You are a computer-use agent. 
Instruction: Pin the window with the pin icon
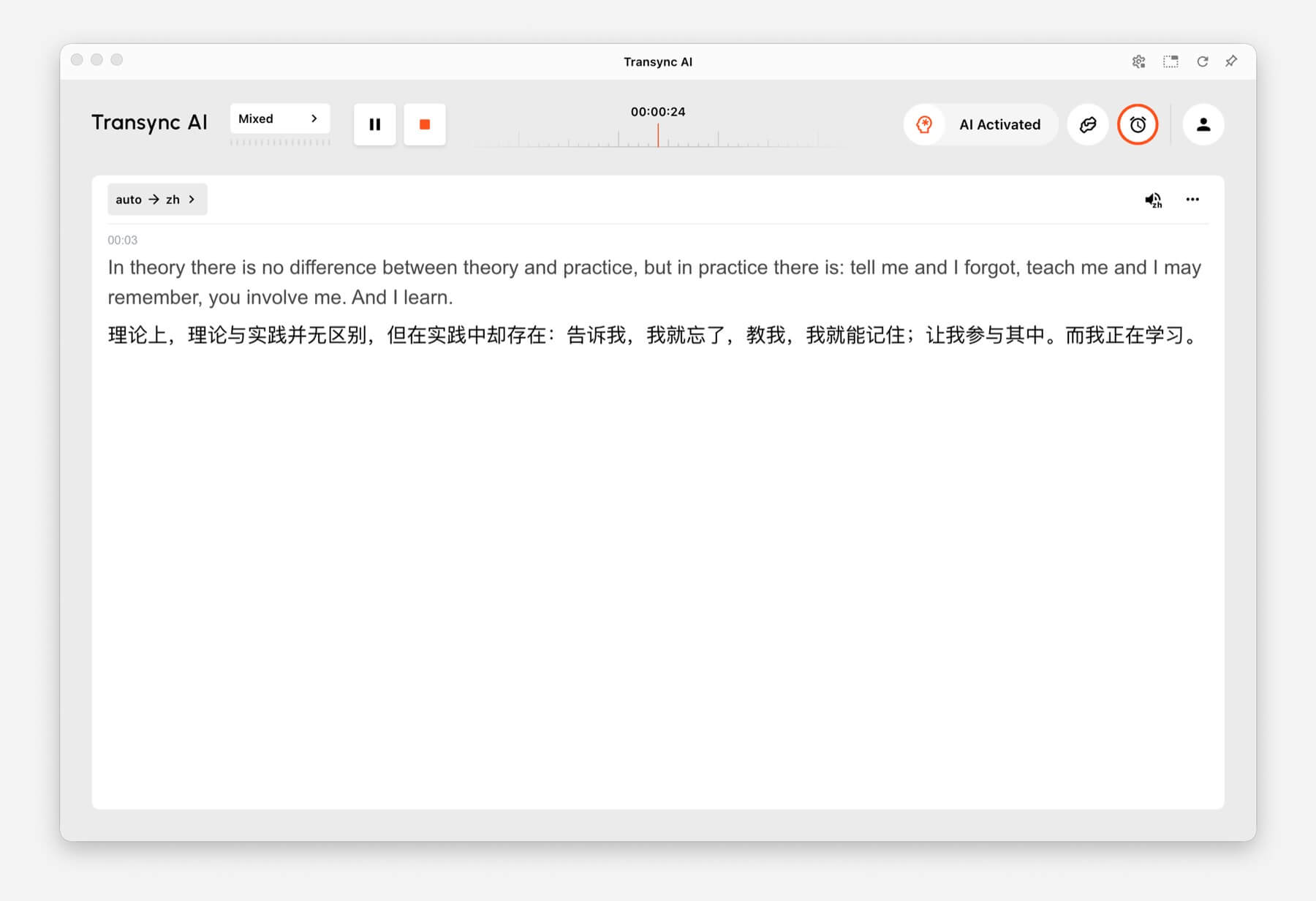[x=1231, y=61]
